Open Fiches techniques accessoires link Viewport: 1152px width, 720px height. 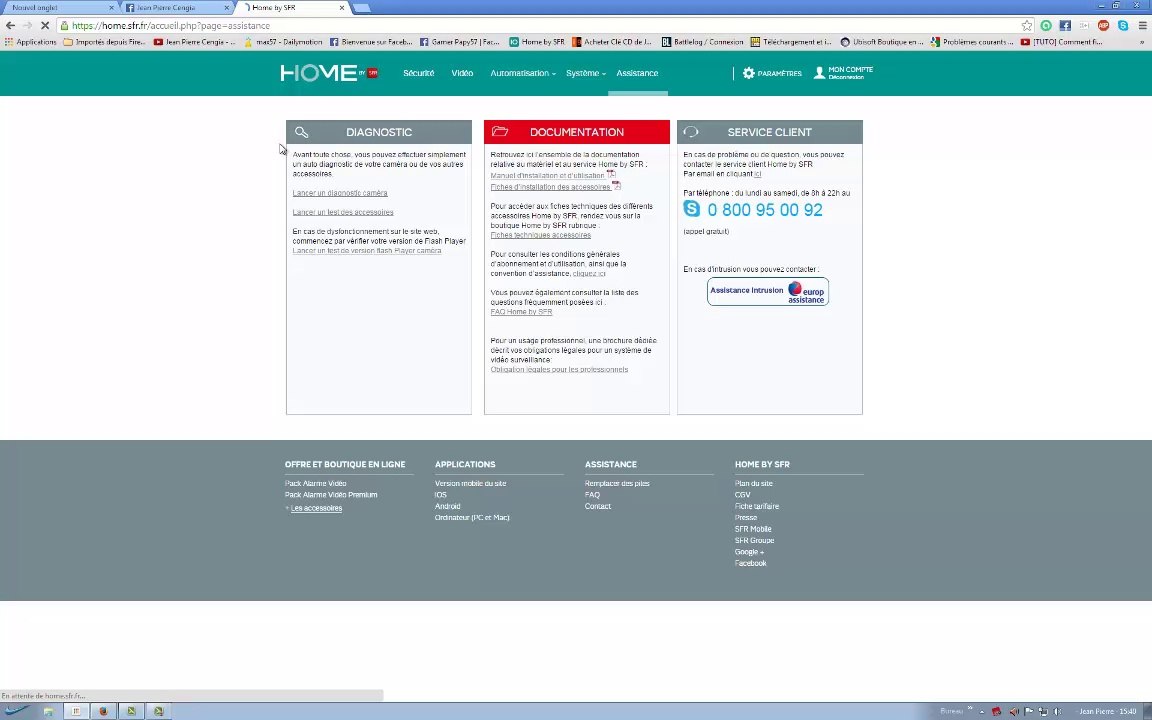coord(541,234)
